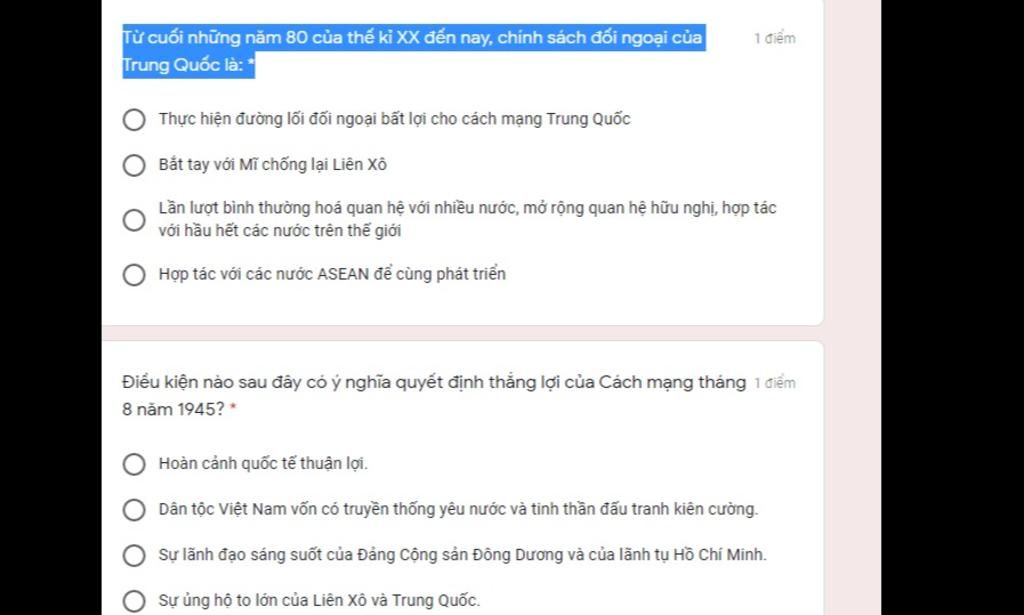1024x615 pixels.
Task: Select radio circle 'Sự lãnh đạo sáng suốt của Đảng'
Action: point(134,556)
